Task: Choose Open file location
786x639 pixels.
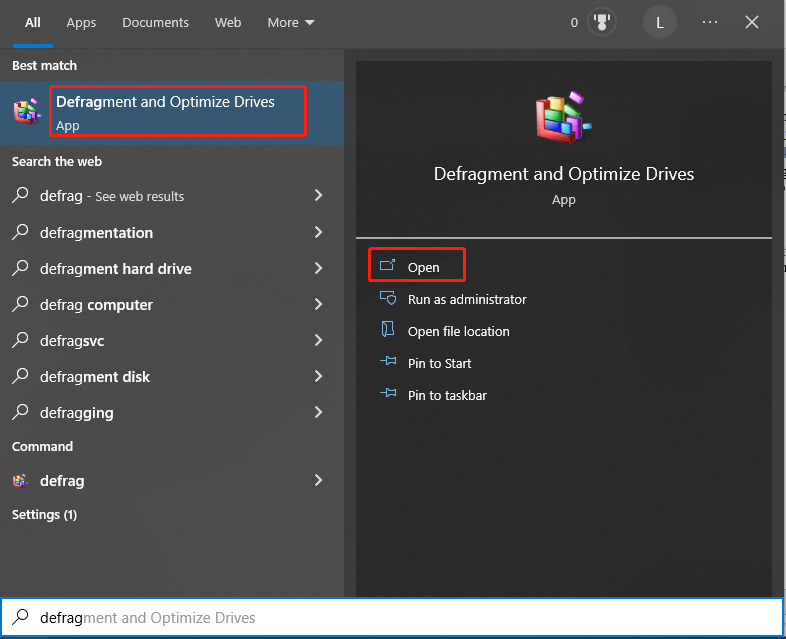Action: pos(459,331)
